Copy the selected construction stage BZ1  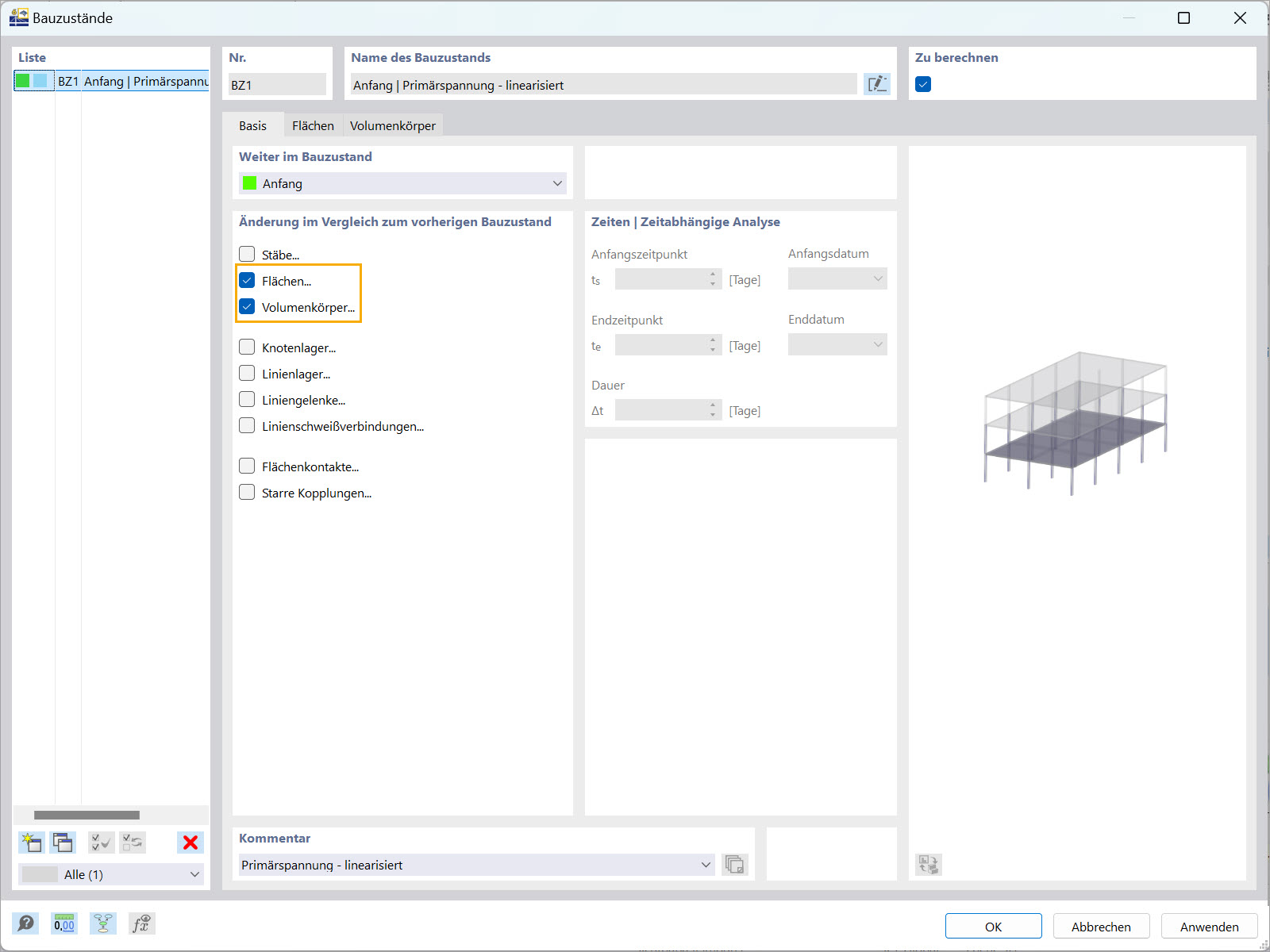pyautogui.click(x=63, y=843)
